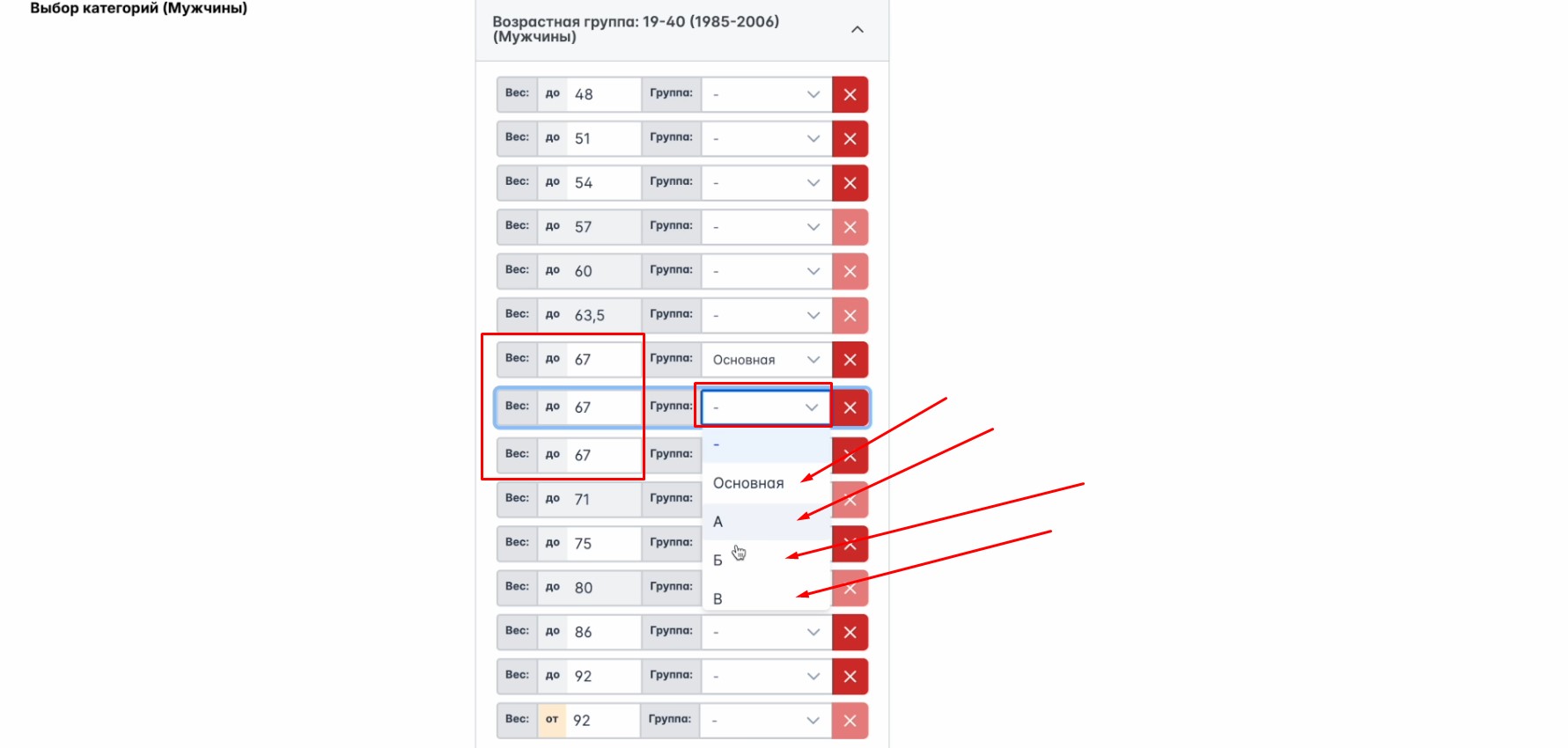1568x748 pixels.
Task: Click the weight field containing 63,5
Action: [603, 315]
